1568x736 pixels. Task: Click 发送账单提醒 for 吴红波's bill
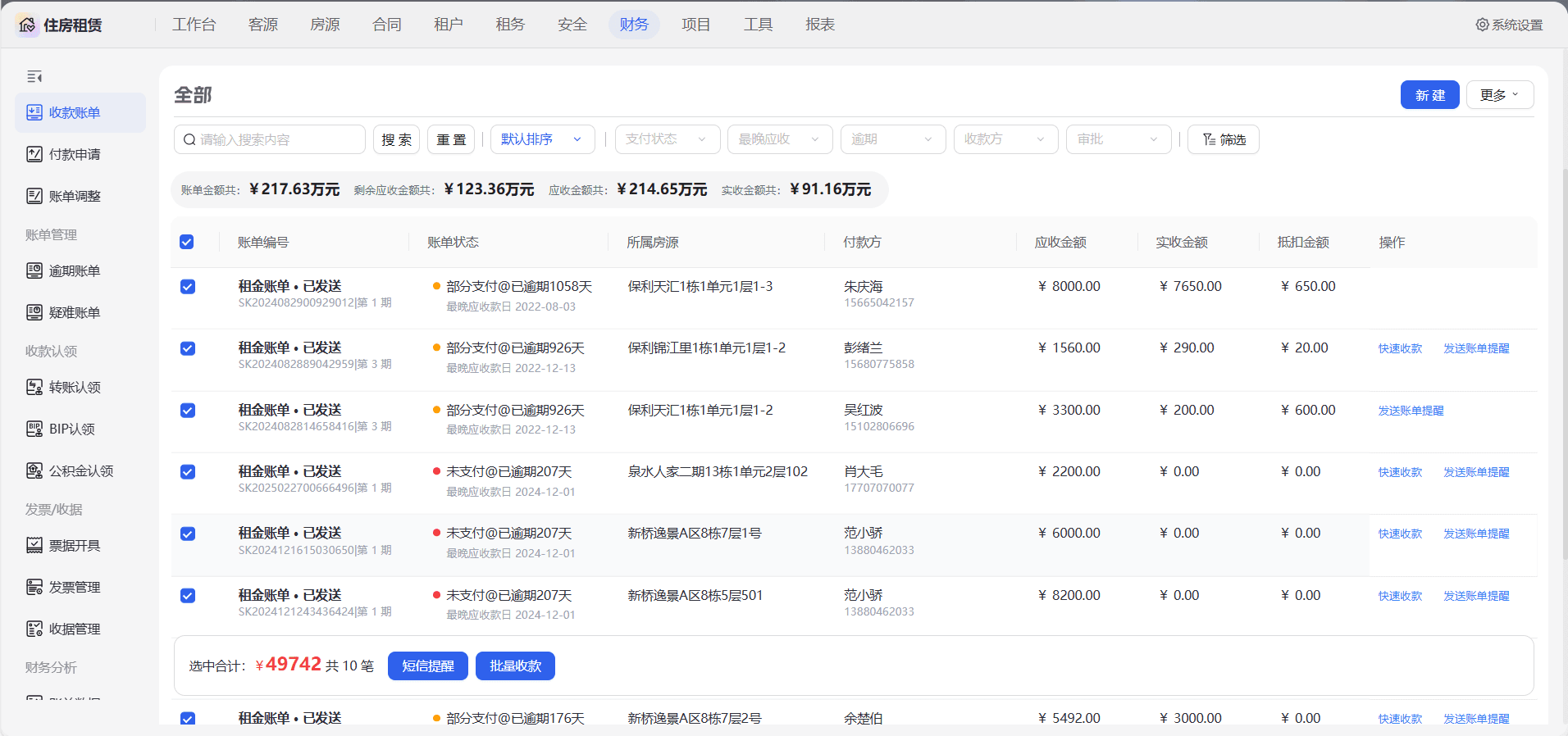tap(1411, 411)
